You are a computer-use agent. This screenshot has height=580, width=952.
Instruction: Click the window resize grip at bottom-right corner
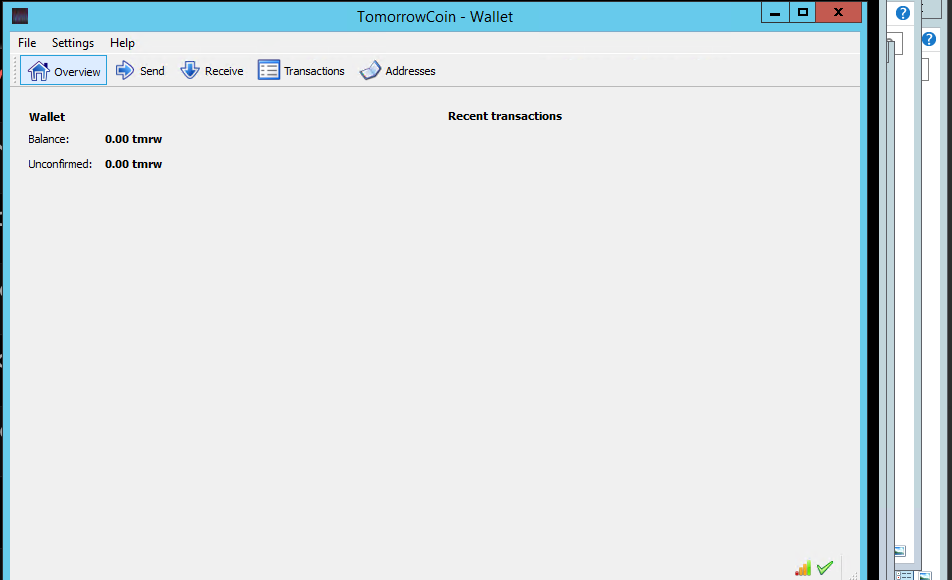853,575
